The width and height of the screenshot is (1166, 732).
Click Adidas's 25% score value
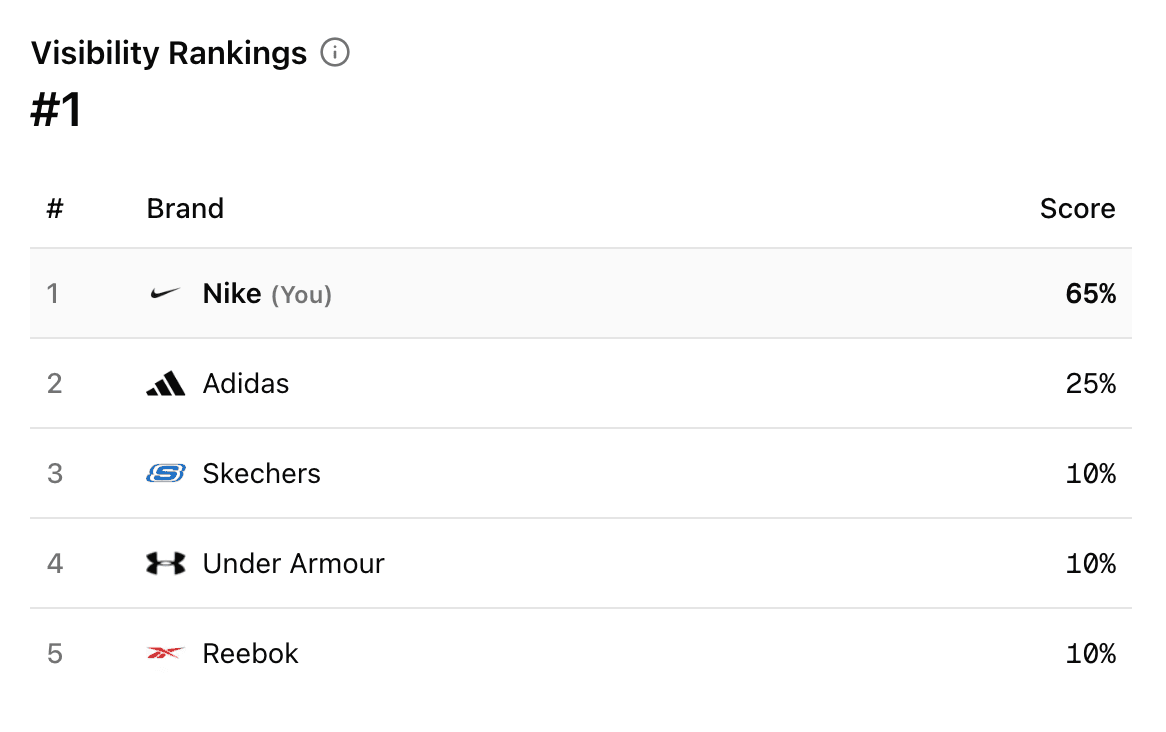(1090, 384)
